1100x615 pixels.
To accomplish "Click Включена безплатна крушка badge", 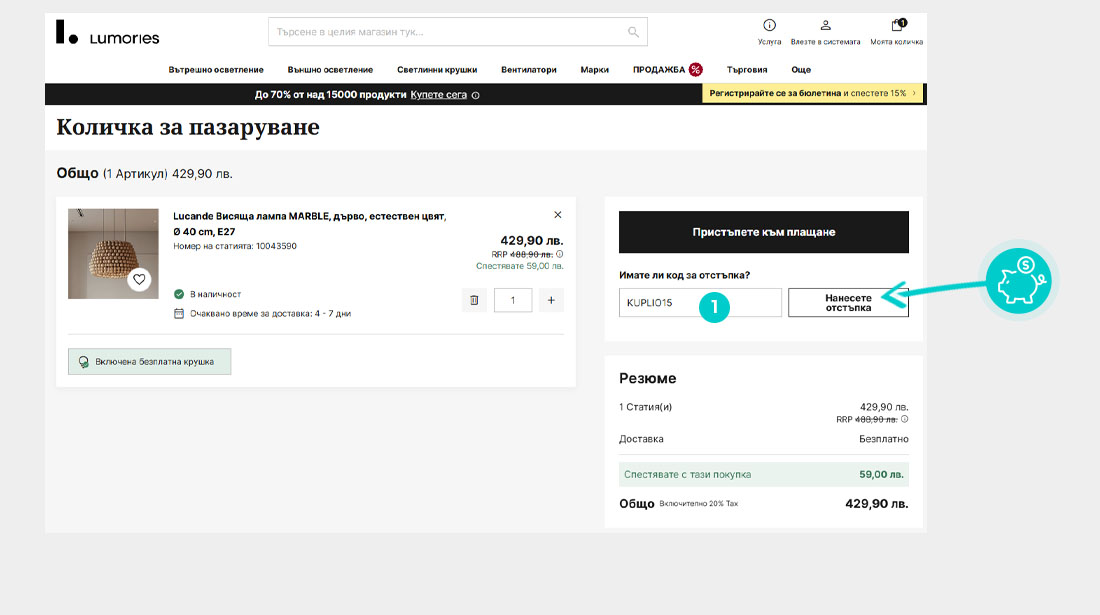I will pyautogui.click(x=149, y=362).
